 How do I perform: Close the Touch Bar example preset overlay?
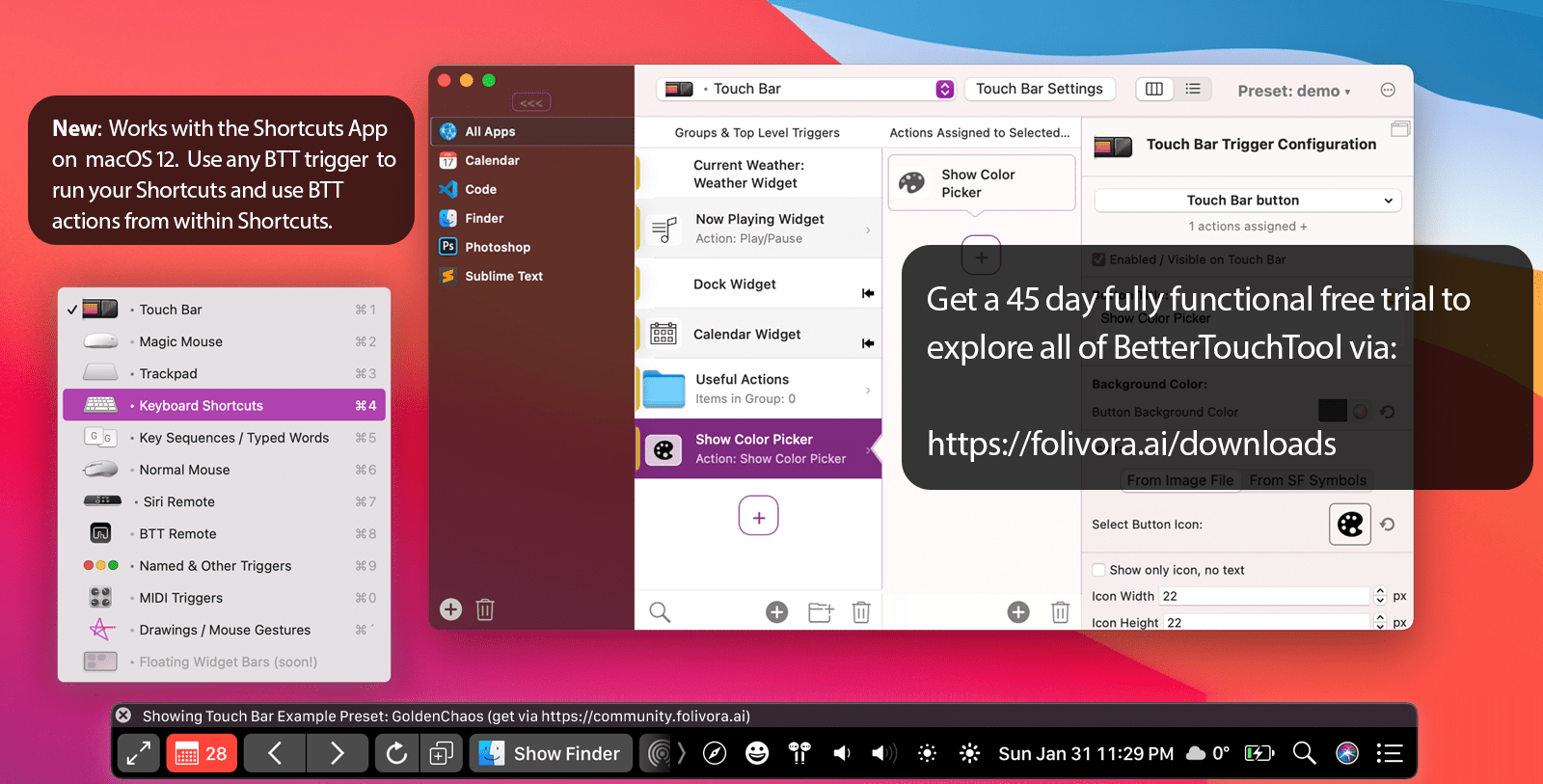[x=123, y=716]
